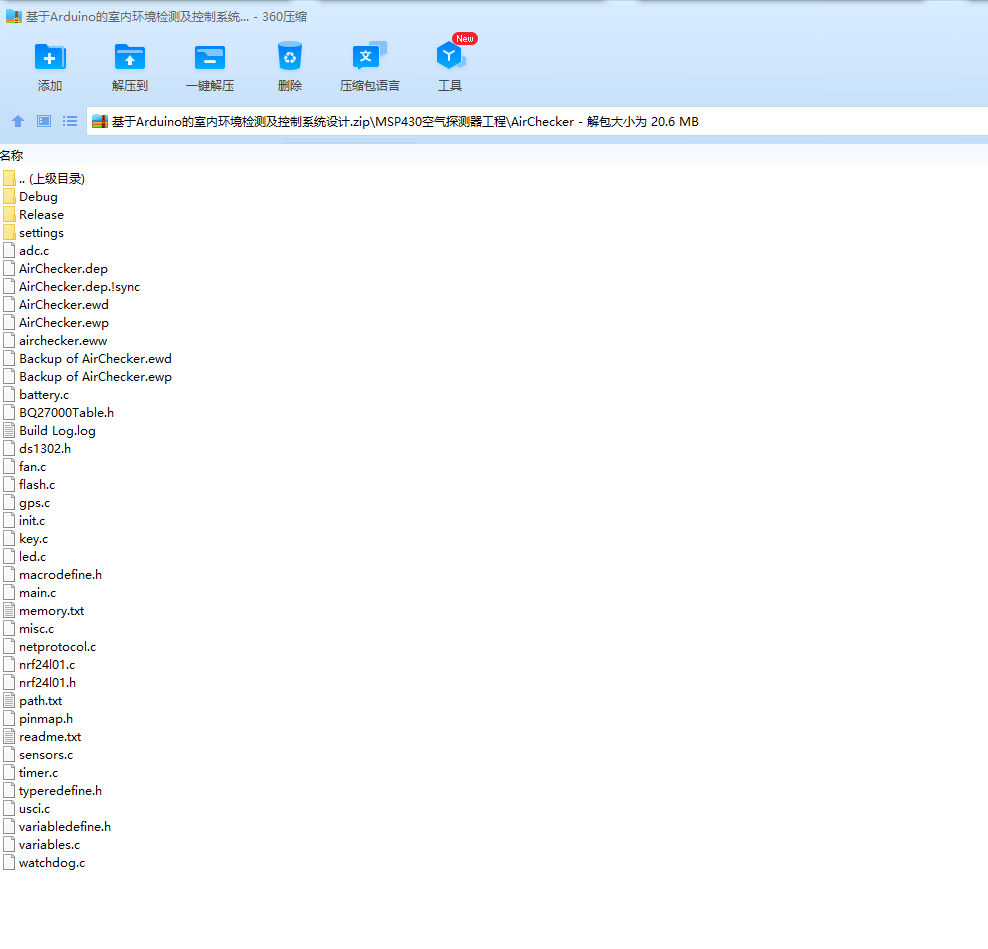Select the gps.c file

coord(26,503)
